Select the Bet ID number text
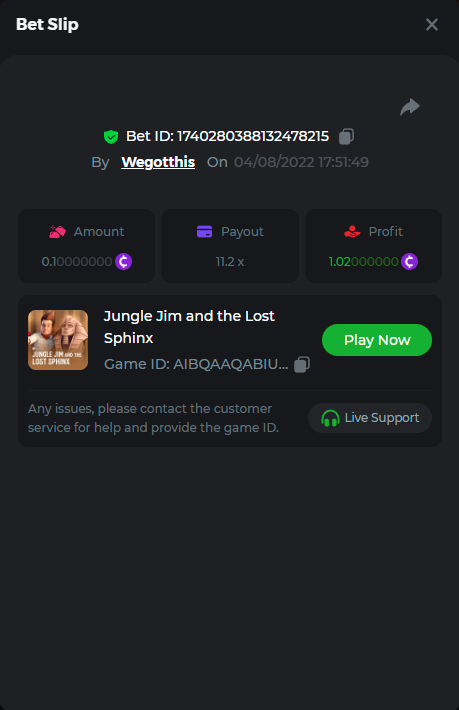 tap(253, 136)
